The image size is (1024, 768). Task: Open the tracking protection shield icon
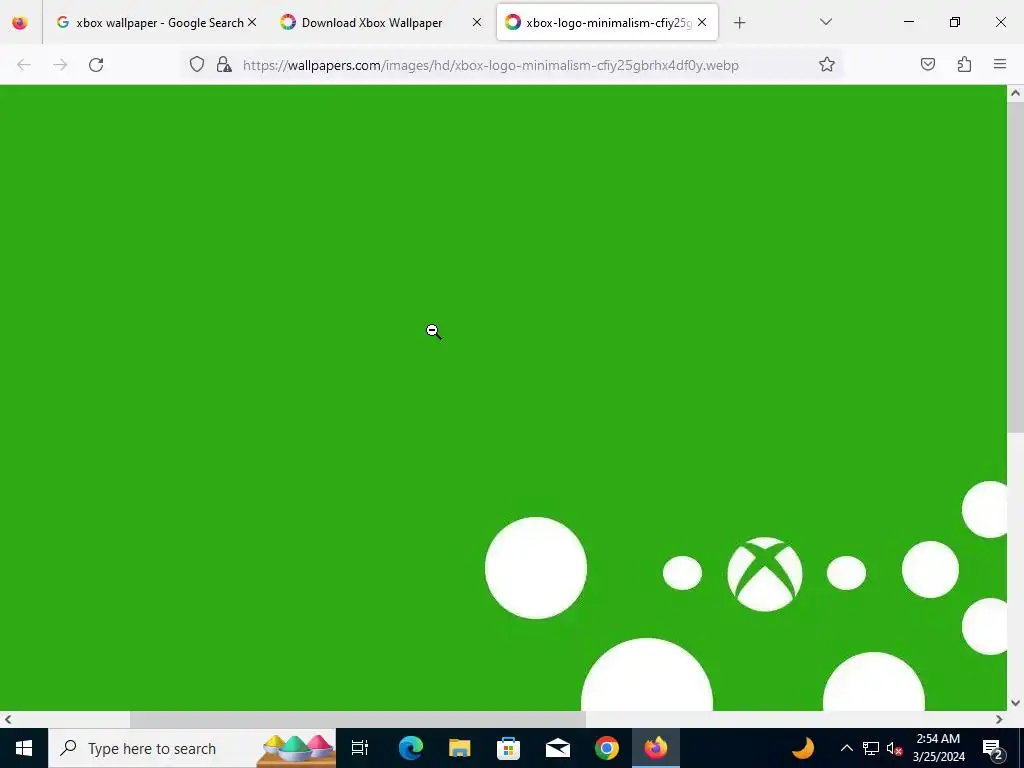coord(197,65)
